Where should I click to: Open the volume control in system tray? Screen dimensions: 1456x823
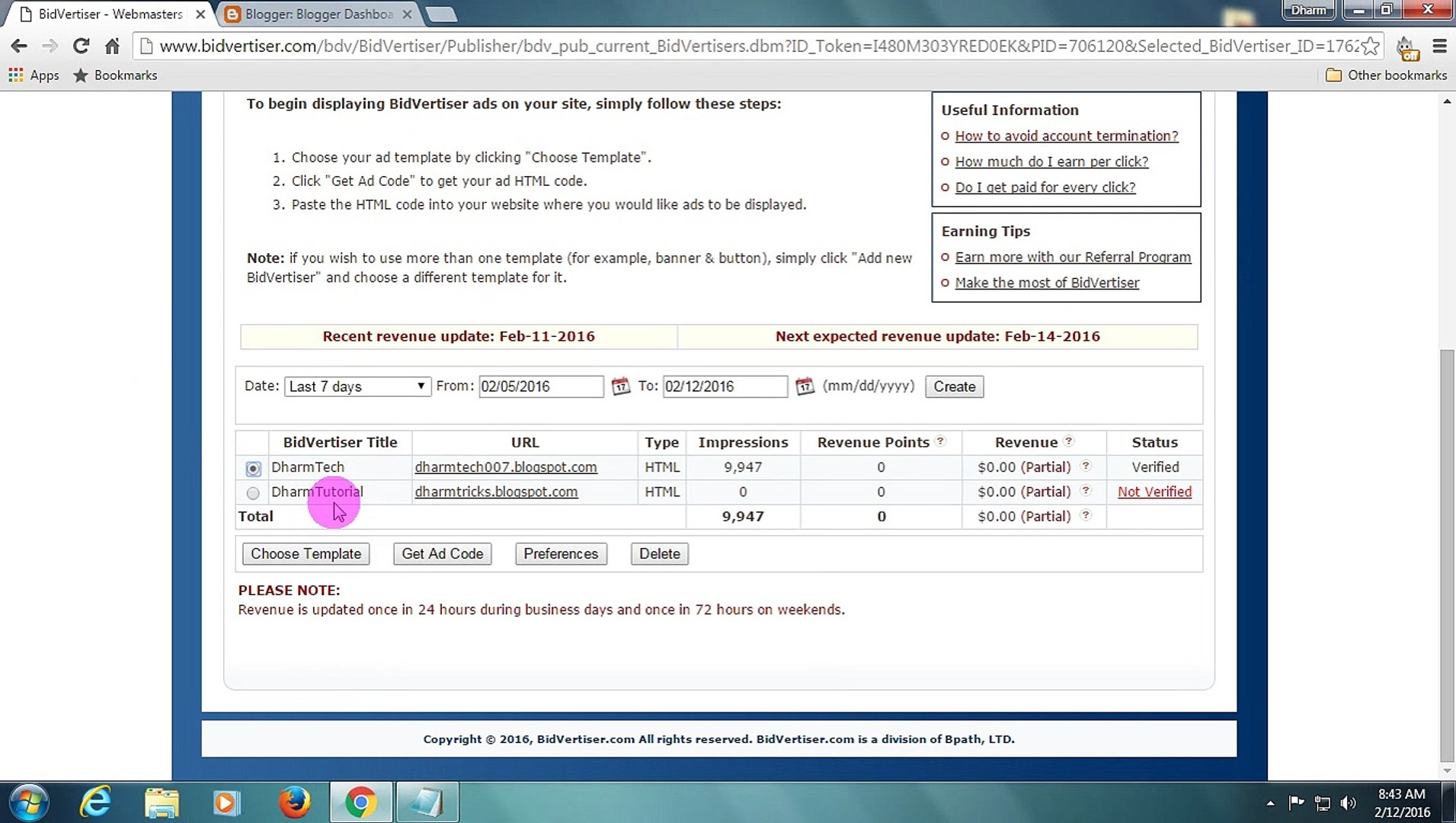coord(1349,802)
